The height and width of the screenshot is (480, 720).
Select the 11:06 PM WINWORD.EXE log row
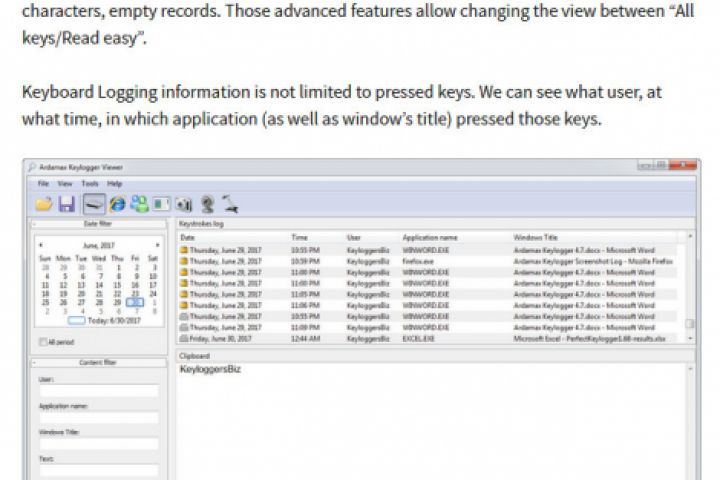(427, 305)
